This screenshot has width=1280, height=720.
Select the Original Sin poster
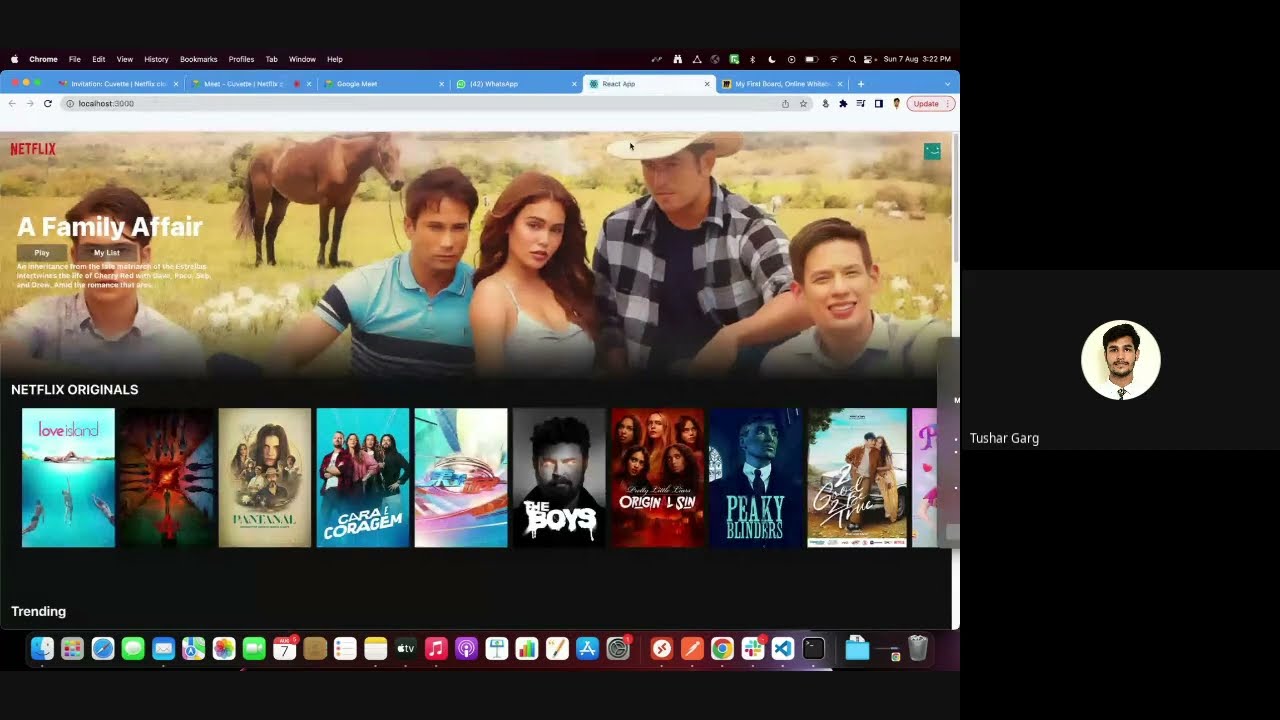657,478
